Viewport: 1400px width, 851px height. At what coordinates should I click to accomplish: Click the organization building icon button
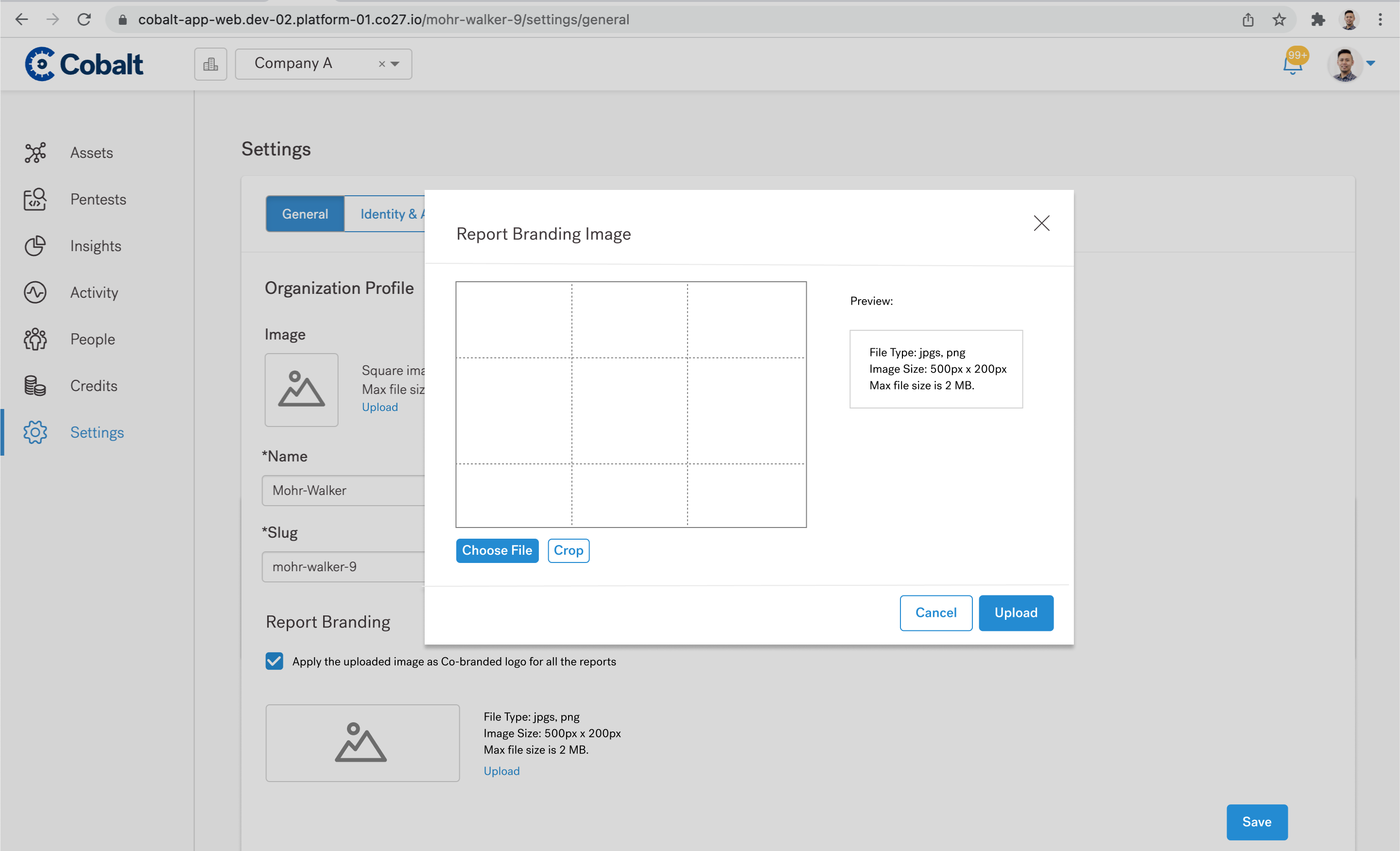point(211,64)
